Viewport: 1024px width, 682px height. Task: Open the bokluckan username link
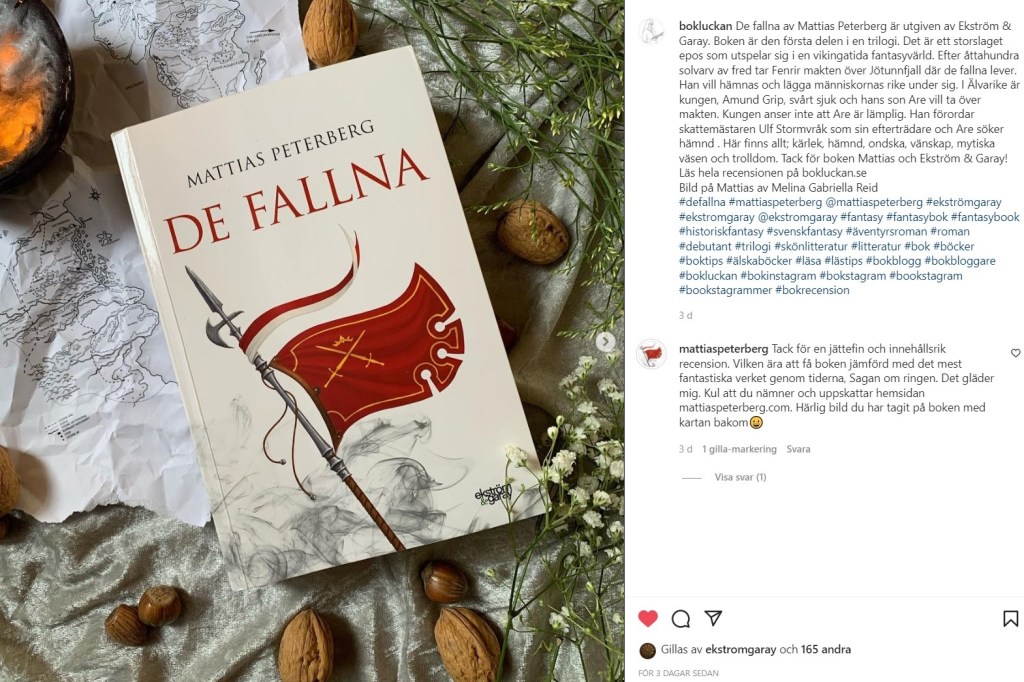tap(705, 26)
